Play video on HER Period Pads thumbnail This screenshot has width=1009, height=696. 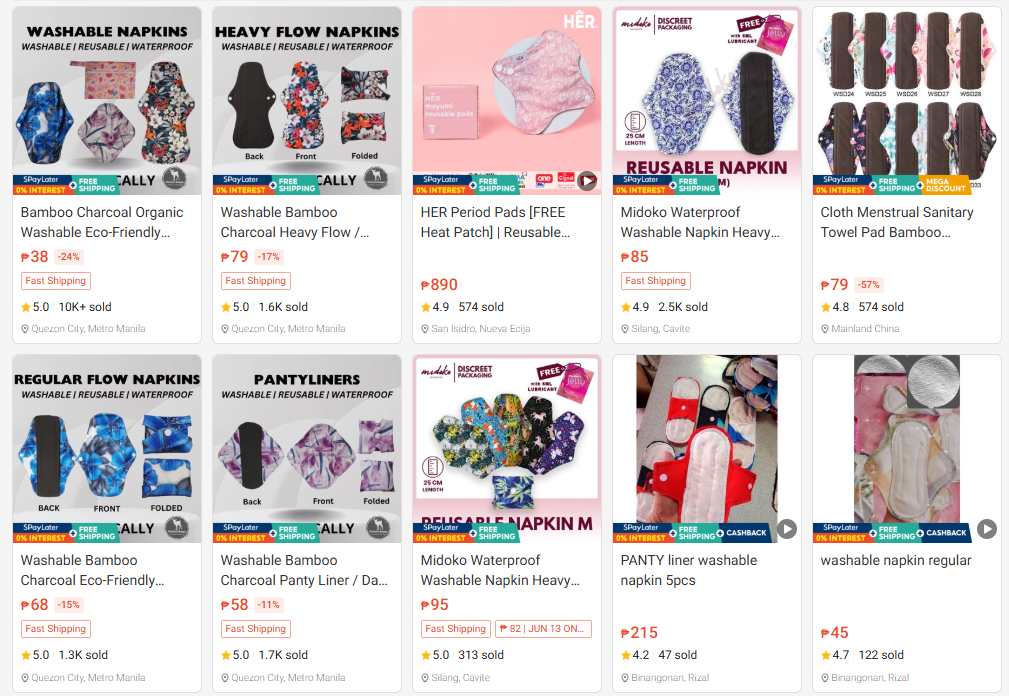pos(586,181)
